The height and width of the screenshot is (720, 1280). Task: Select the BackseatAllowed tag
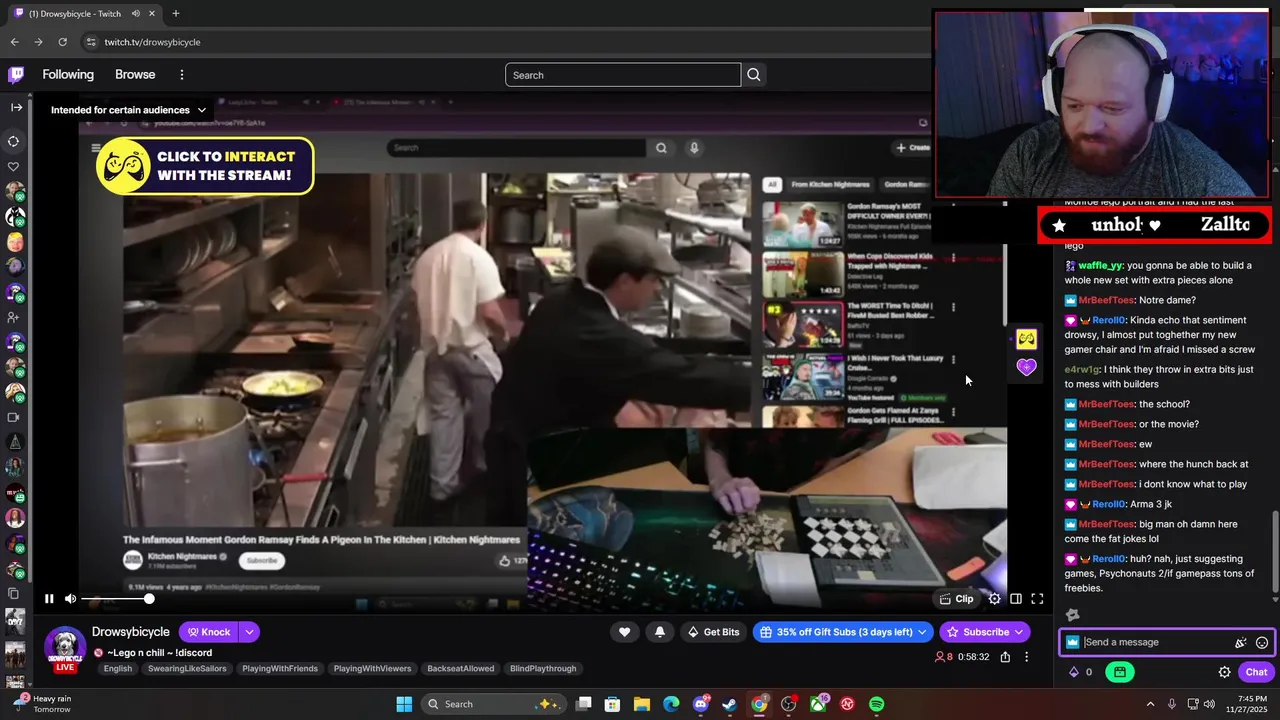[461, 669]
